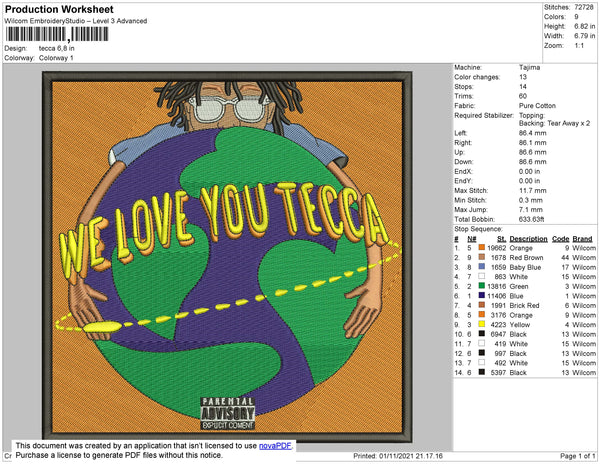Click the St. column header
The width and height of the screenshot is (600, 464).
502,239
